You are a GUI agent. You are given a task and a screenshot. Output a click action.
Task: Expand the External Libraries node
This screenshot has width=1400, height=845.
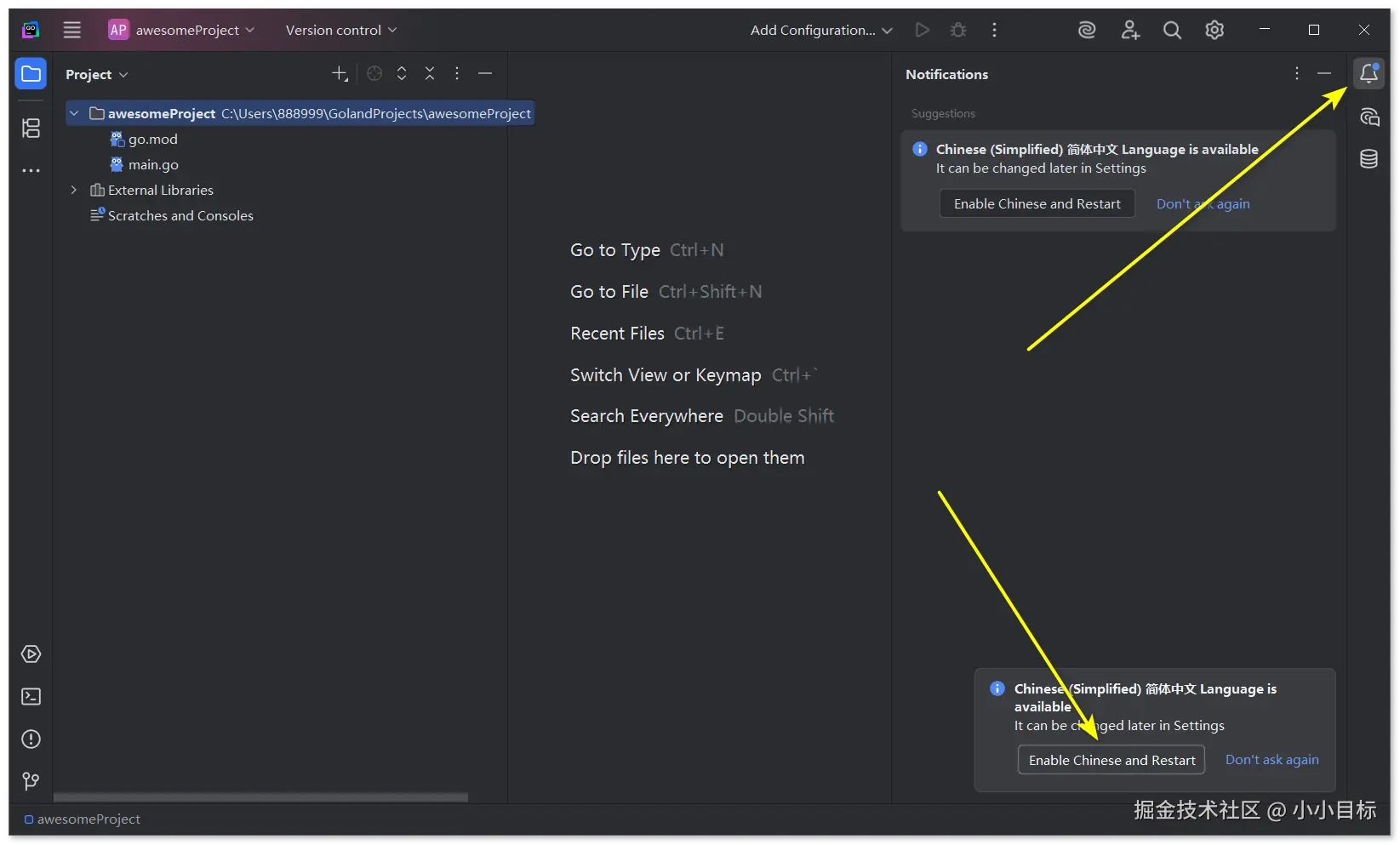pyautogui.click(x=74, y=190)
